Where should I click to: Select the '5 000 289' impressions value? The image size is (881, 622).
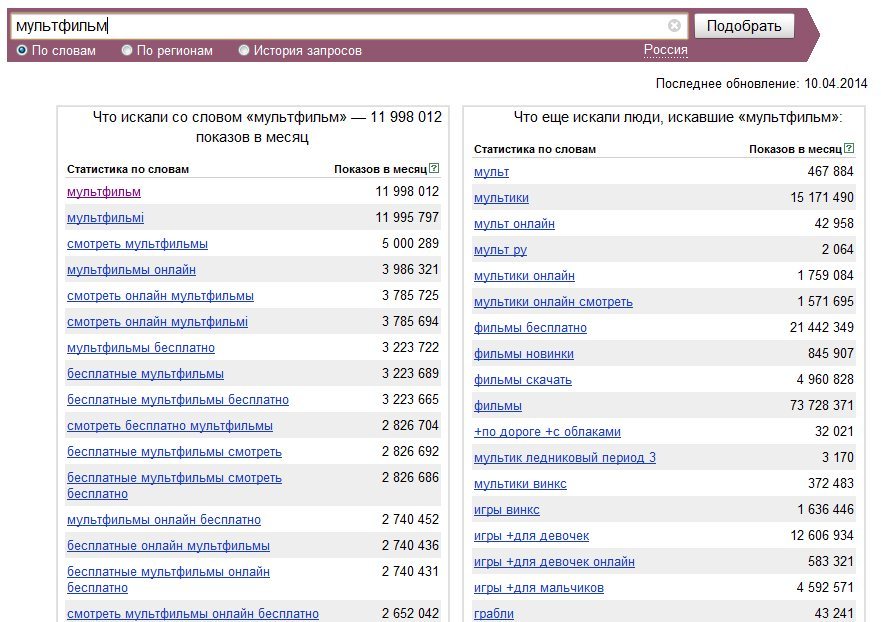click(410, 243)
